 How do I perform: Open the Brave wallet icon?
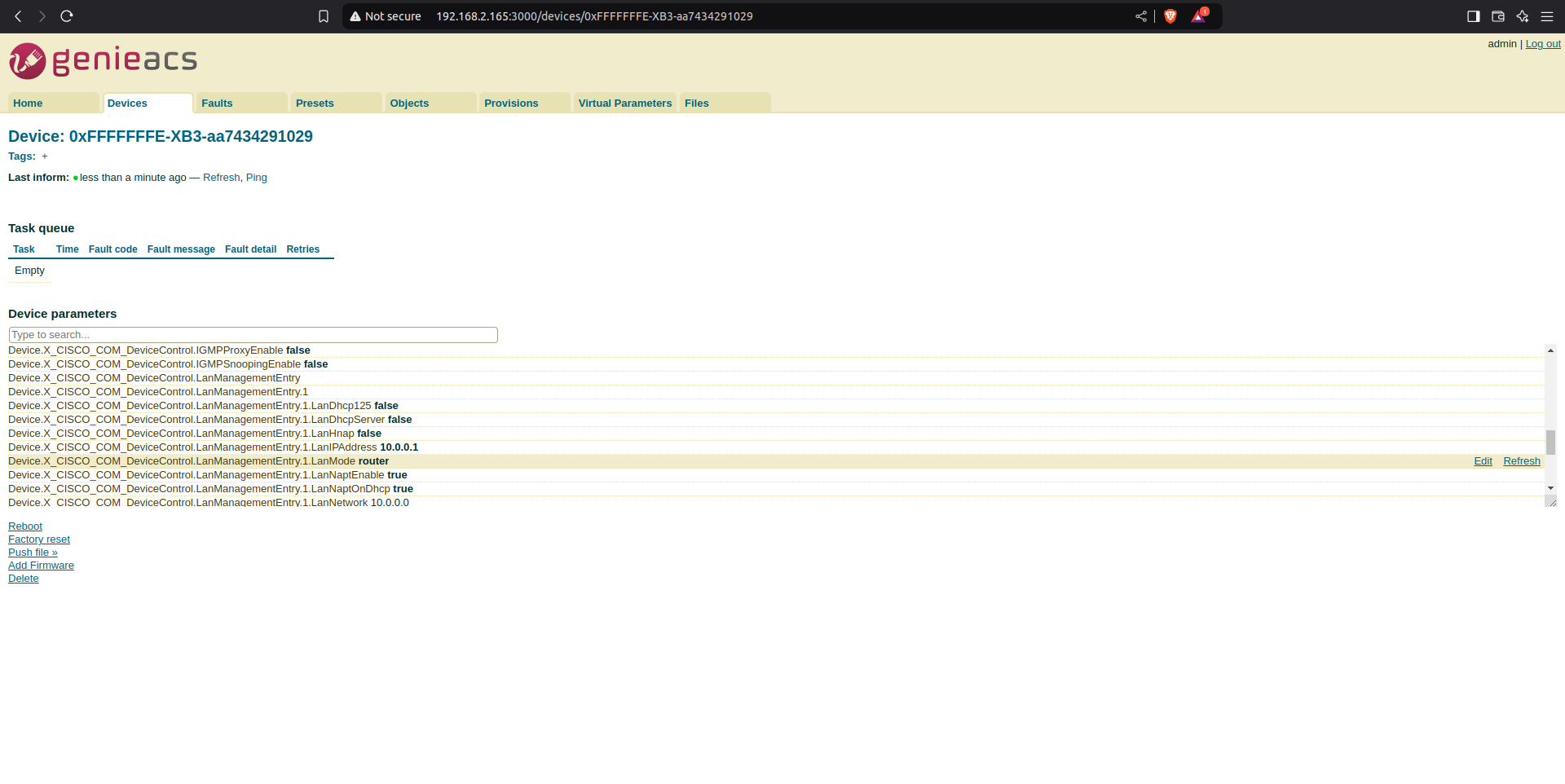click(1497, 16)
